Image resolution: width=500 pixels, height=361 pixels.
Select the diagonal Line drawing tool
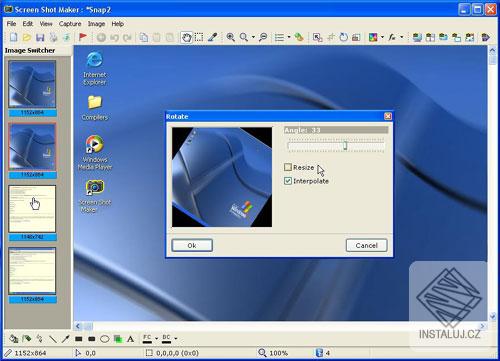pos(53,339)
